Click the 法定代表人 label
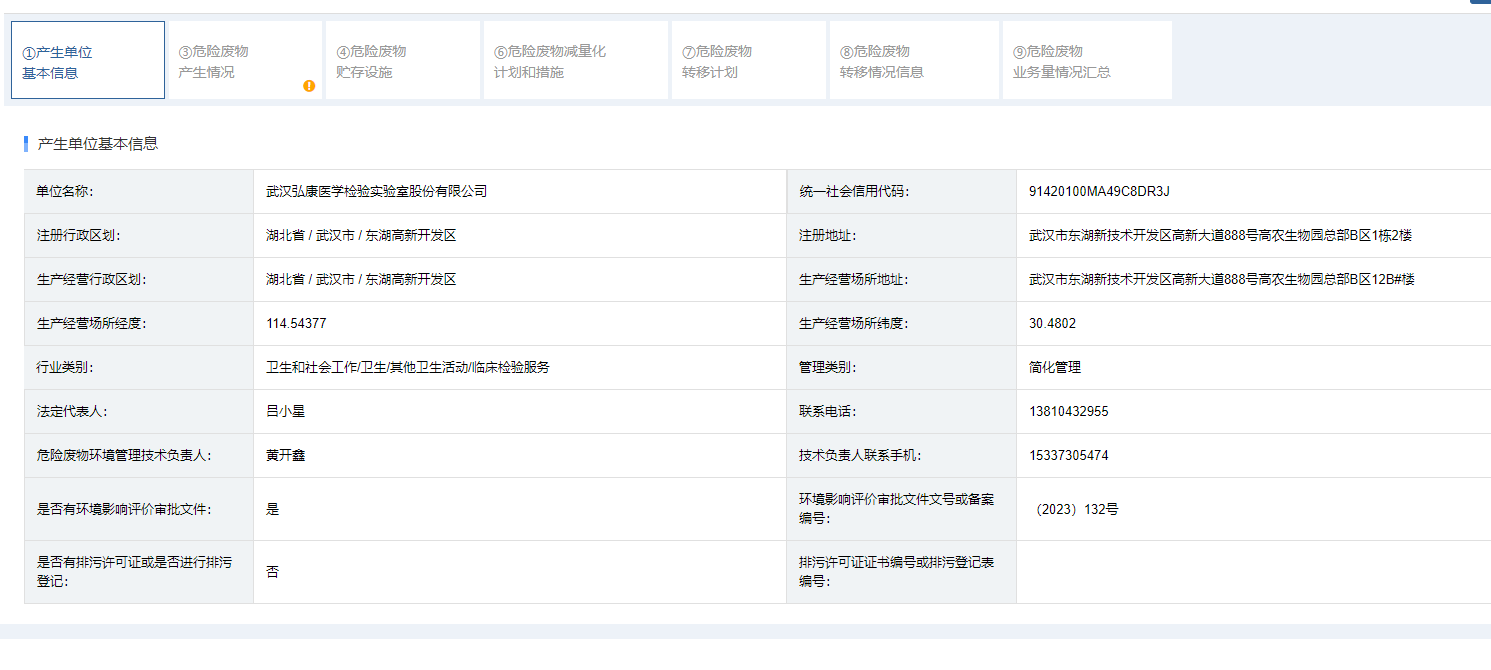This screenshot has height=670, width=1491. coord(71,411)
